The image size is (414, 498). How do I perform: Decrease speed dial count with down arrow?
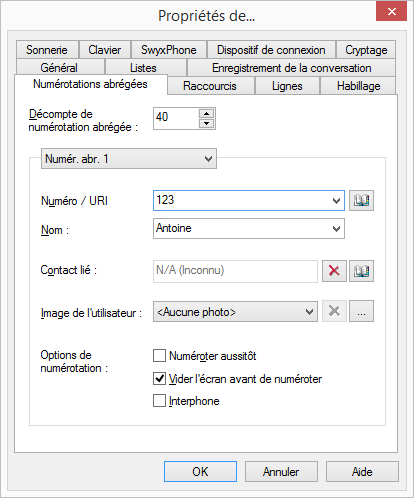point(207,123)
